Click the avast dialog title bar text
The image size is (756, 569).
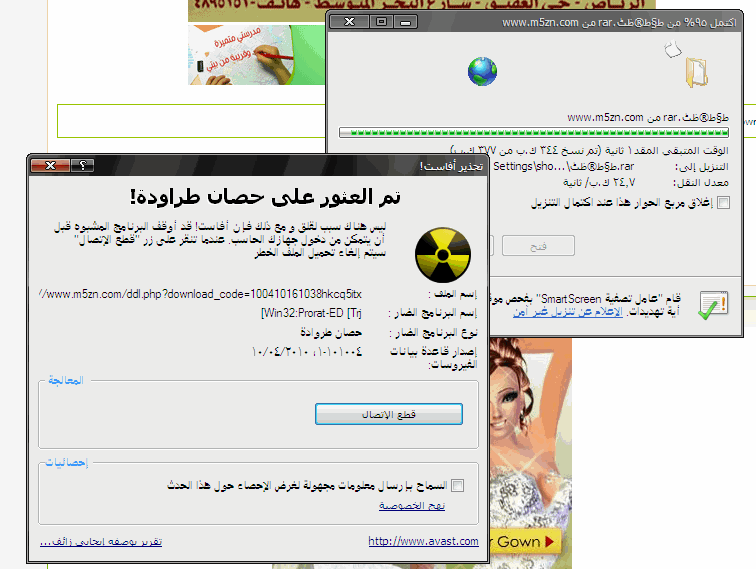[451, 166]
